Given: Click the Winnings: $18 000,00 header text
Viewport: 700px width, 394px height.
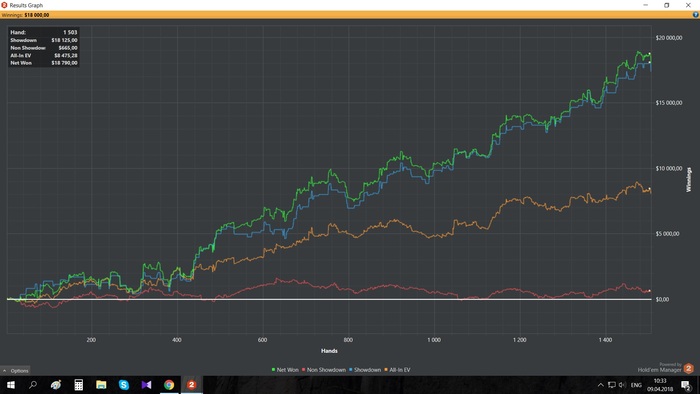Looking at the screenshot, I should click(x=25, y=15).
